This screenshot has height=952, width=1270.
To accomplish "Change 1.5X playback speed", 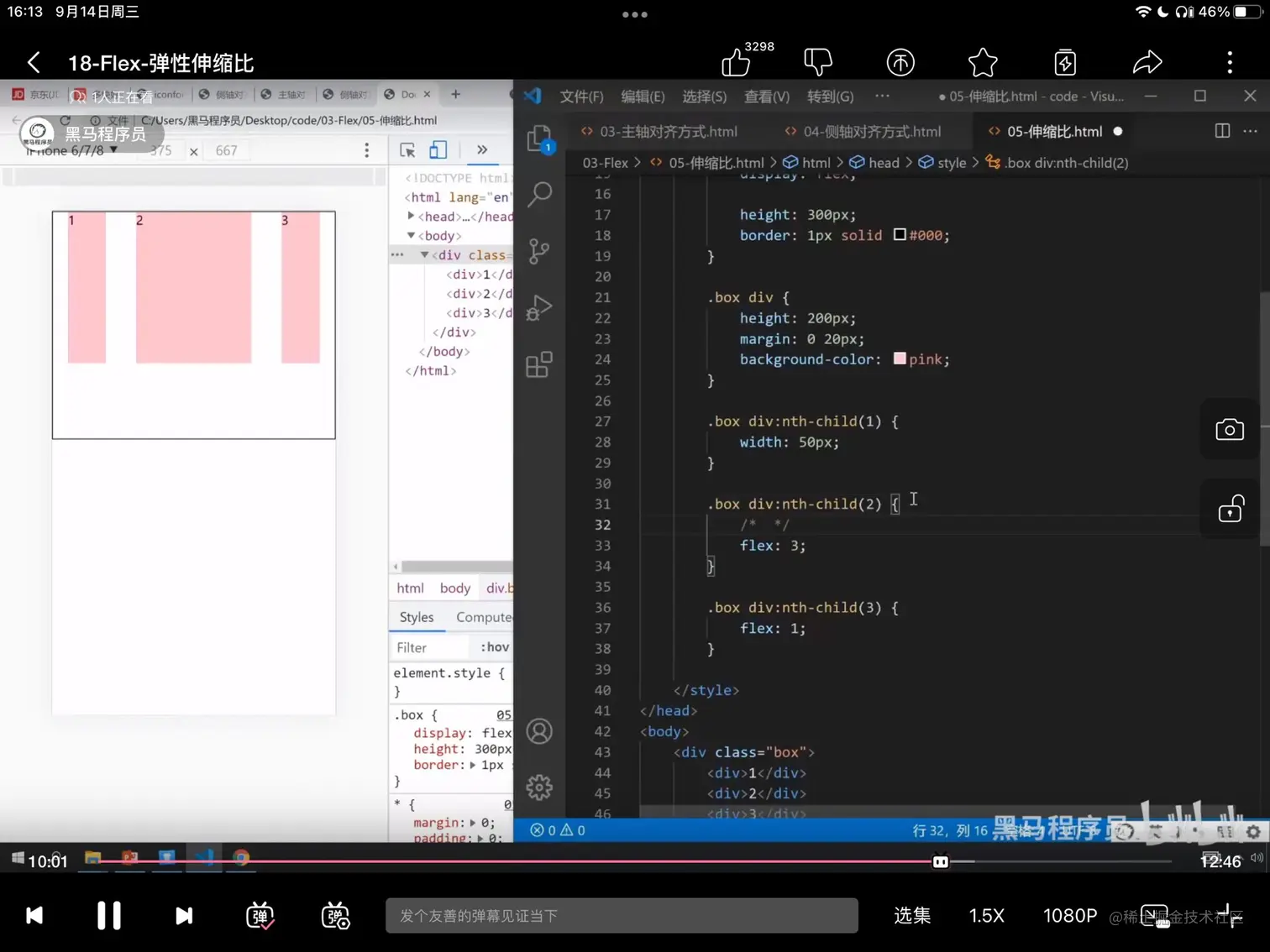I will coord(987,915).
